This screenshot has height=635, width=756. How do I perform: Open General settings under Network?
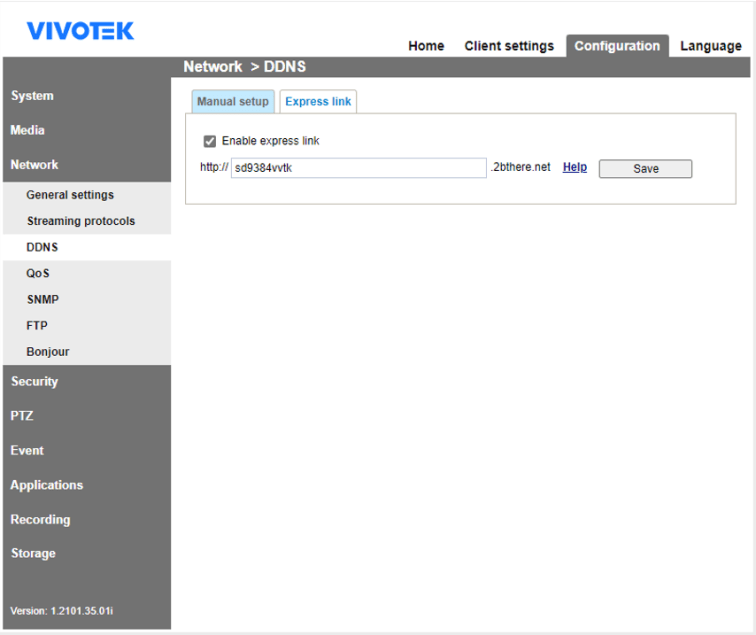point(70,195)
